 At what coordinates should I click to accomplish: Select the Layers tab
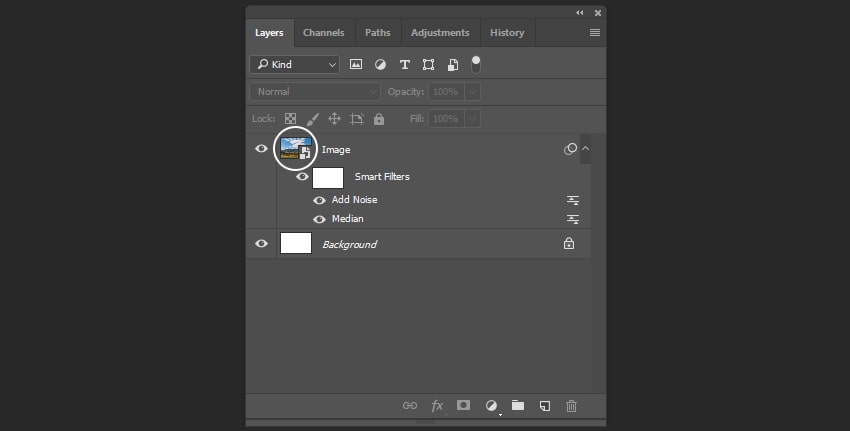(x=269, y=33)
